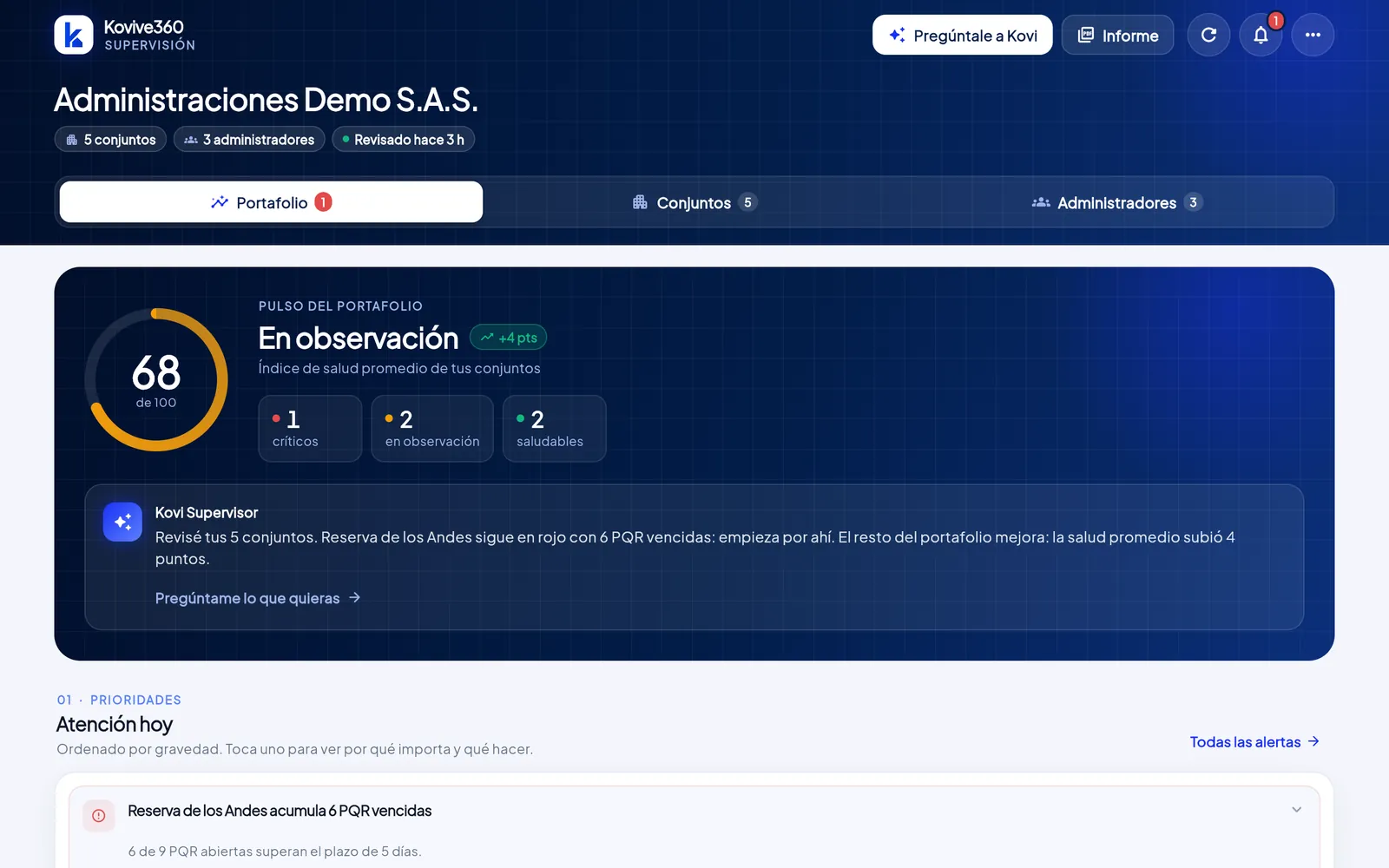Select the 2 saludables card
This screenshot has height=868, width=1389.
pyautogui.click(x=554, y=429)
